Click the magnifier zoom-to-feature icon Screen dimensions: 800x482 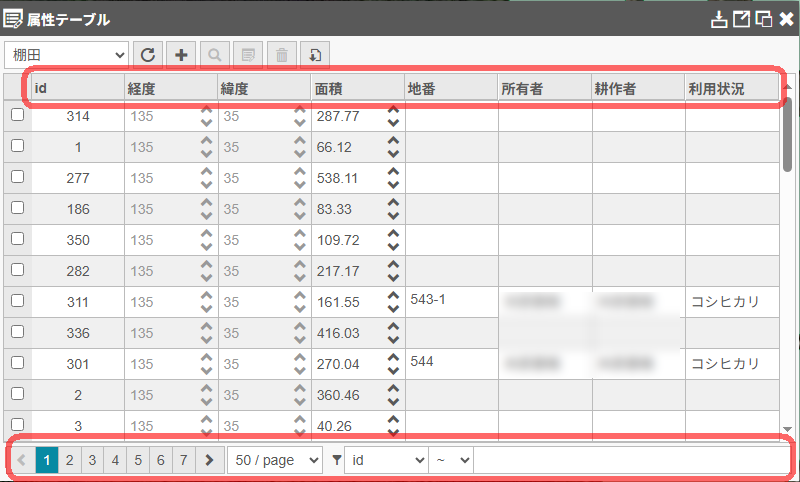tap(215, 55)
